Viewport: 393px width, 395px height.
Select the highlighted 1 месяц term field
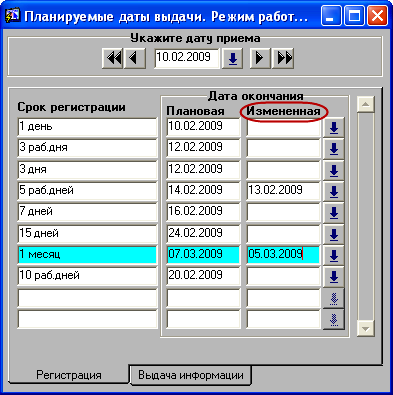pos(87,255)
